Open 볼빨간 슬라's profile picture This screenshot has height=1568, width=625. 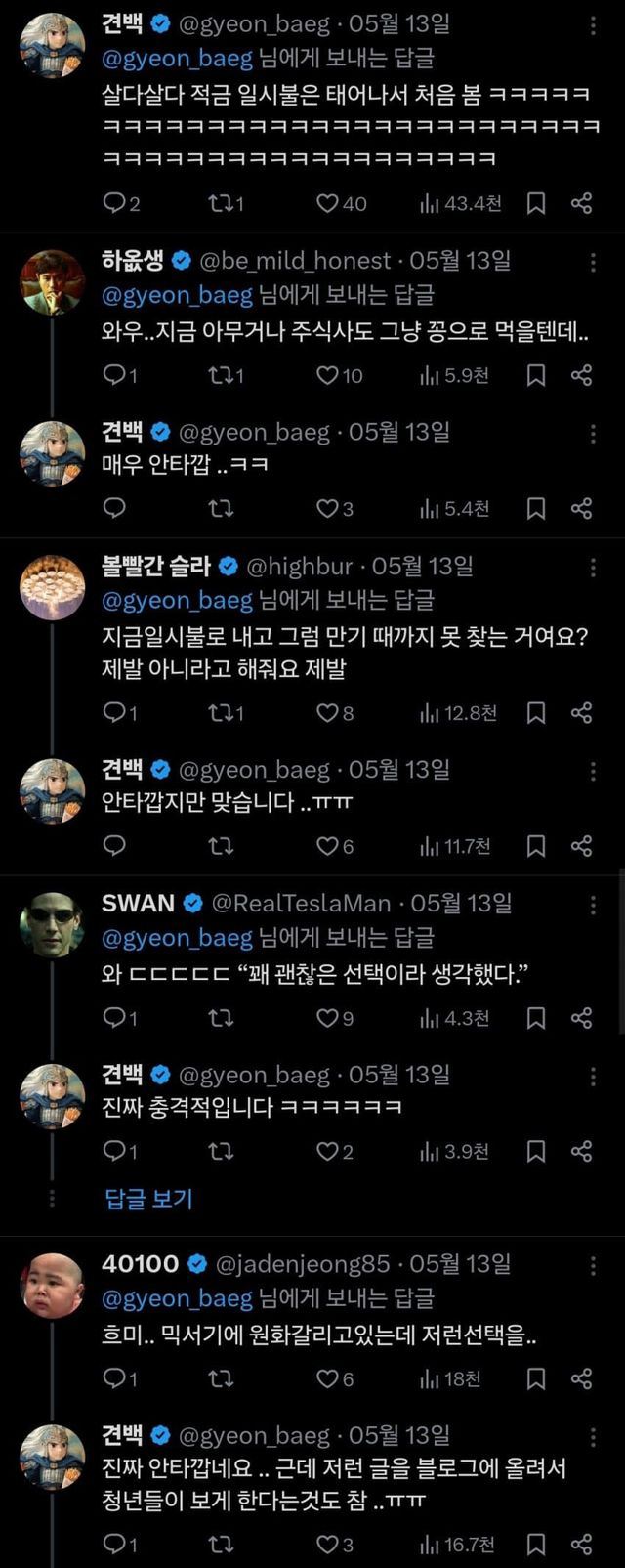[x=53, y=587]
